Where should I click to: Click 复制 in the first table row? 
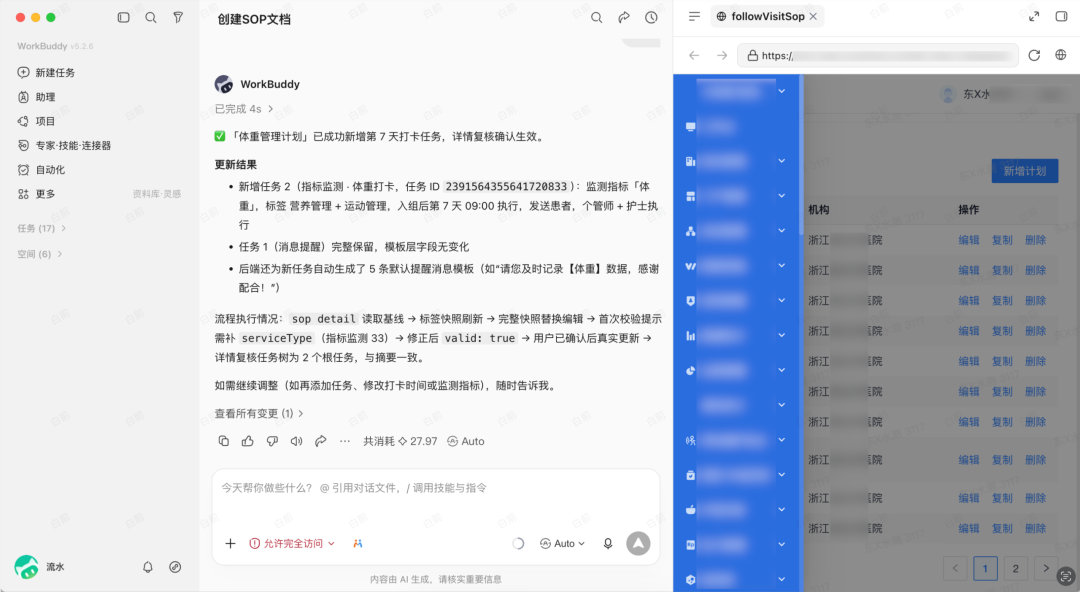tap(1002, 240)
